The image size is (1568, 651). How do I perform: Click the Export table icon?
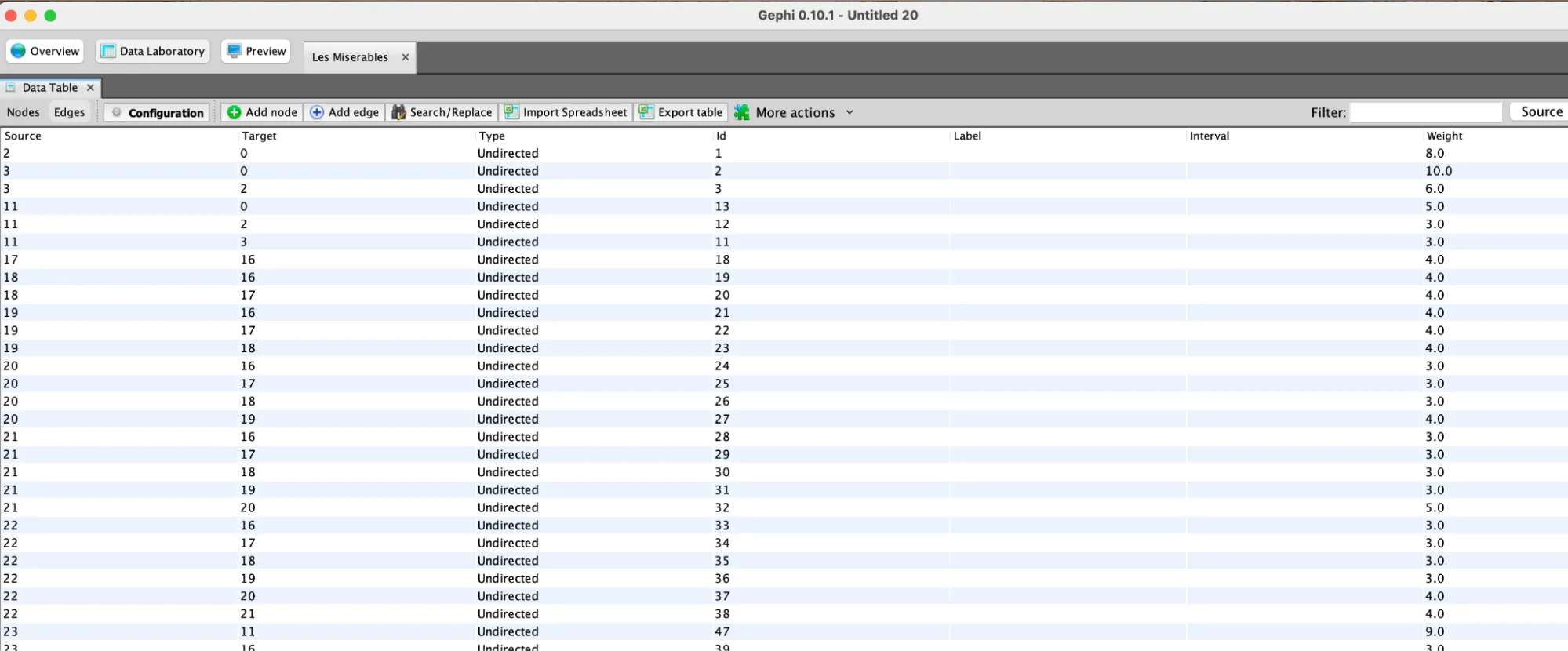pyautogui.click(x=646, y=112)
